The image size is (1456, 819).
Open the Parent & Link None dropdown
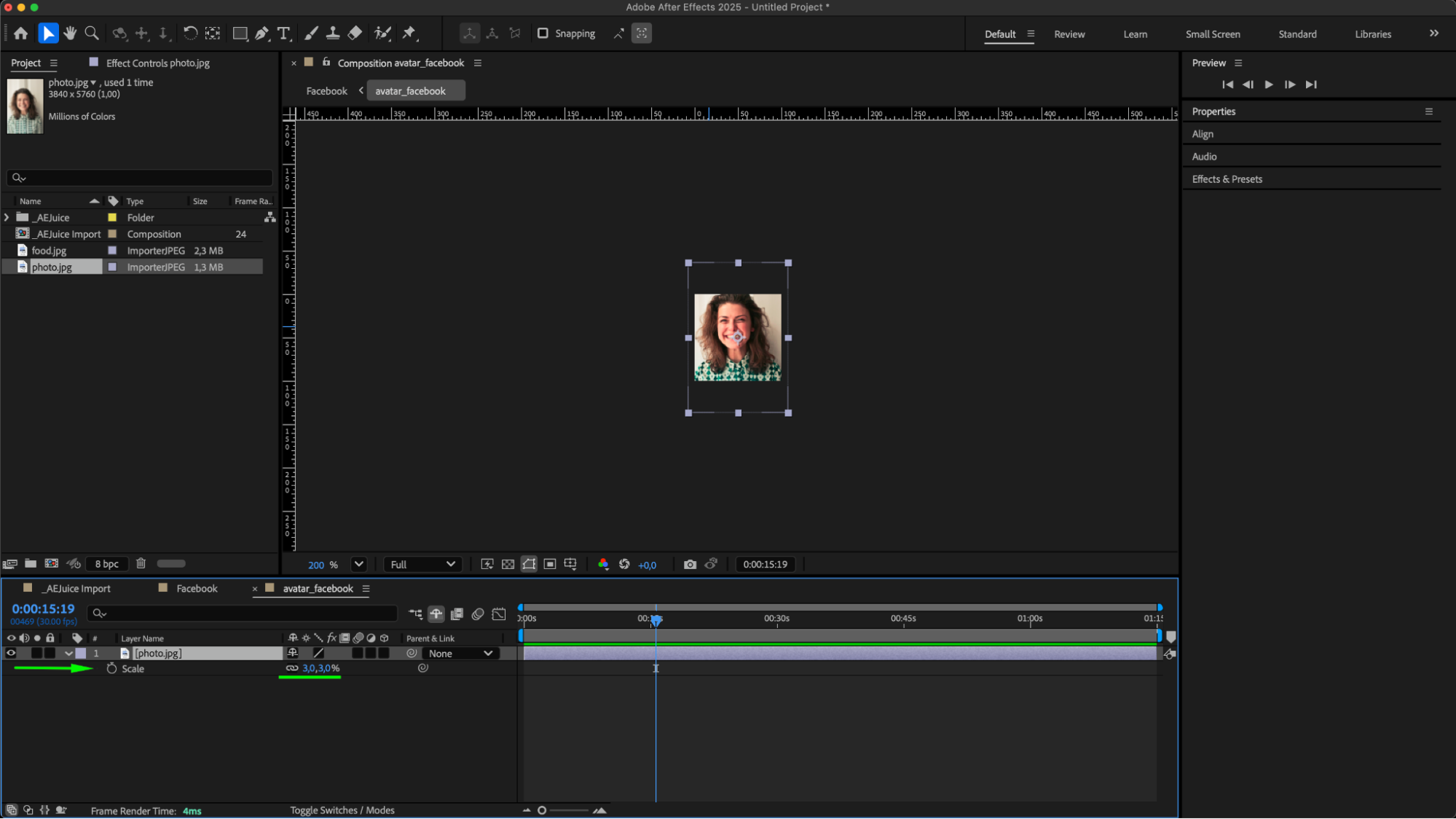[460, 653]
